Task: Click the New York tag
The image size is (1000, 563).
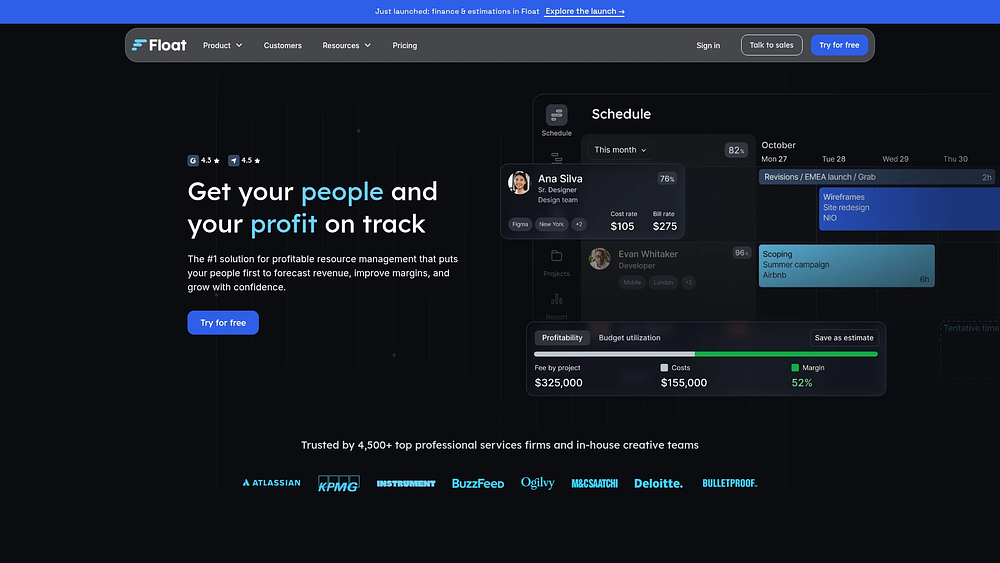Action: (x=551, y=224)
